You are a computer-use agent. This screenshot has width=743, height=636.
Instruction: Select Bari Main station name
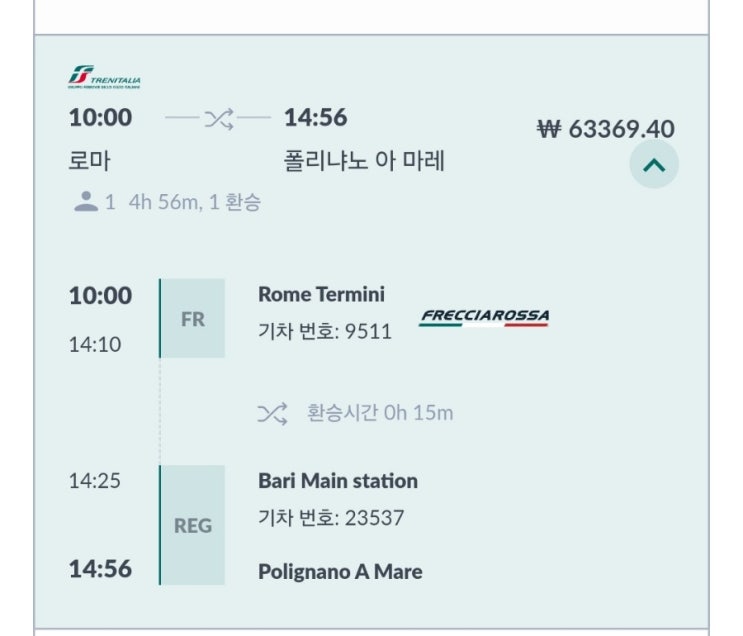click(x=338, y=481)
